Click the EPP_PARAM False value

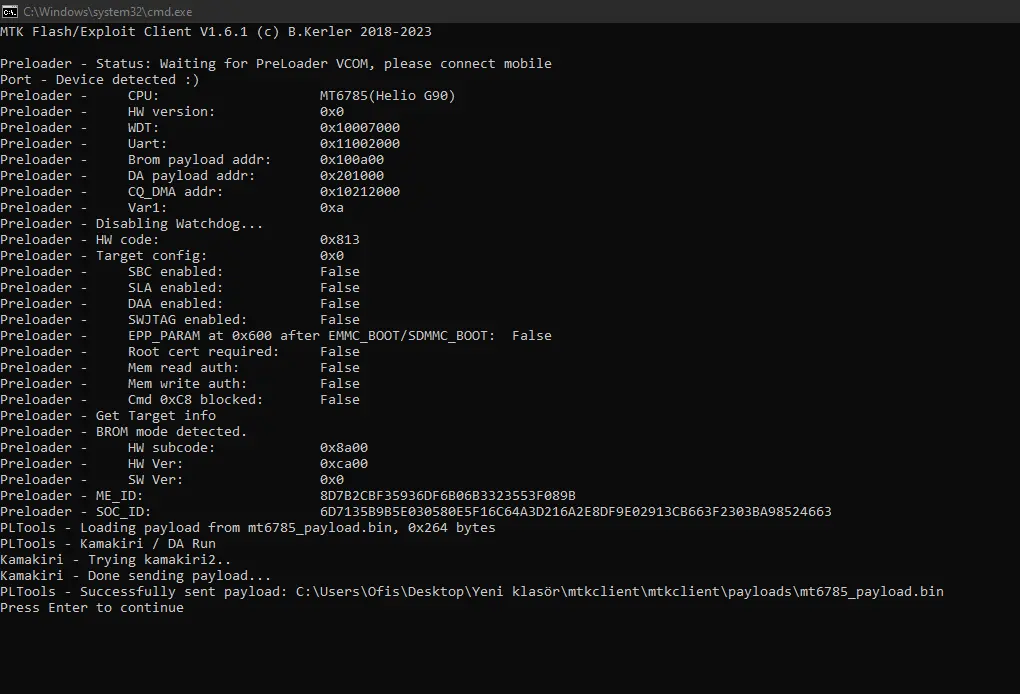click(531, 336)
